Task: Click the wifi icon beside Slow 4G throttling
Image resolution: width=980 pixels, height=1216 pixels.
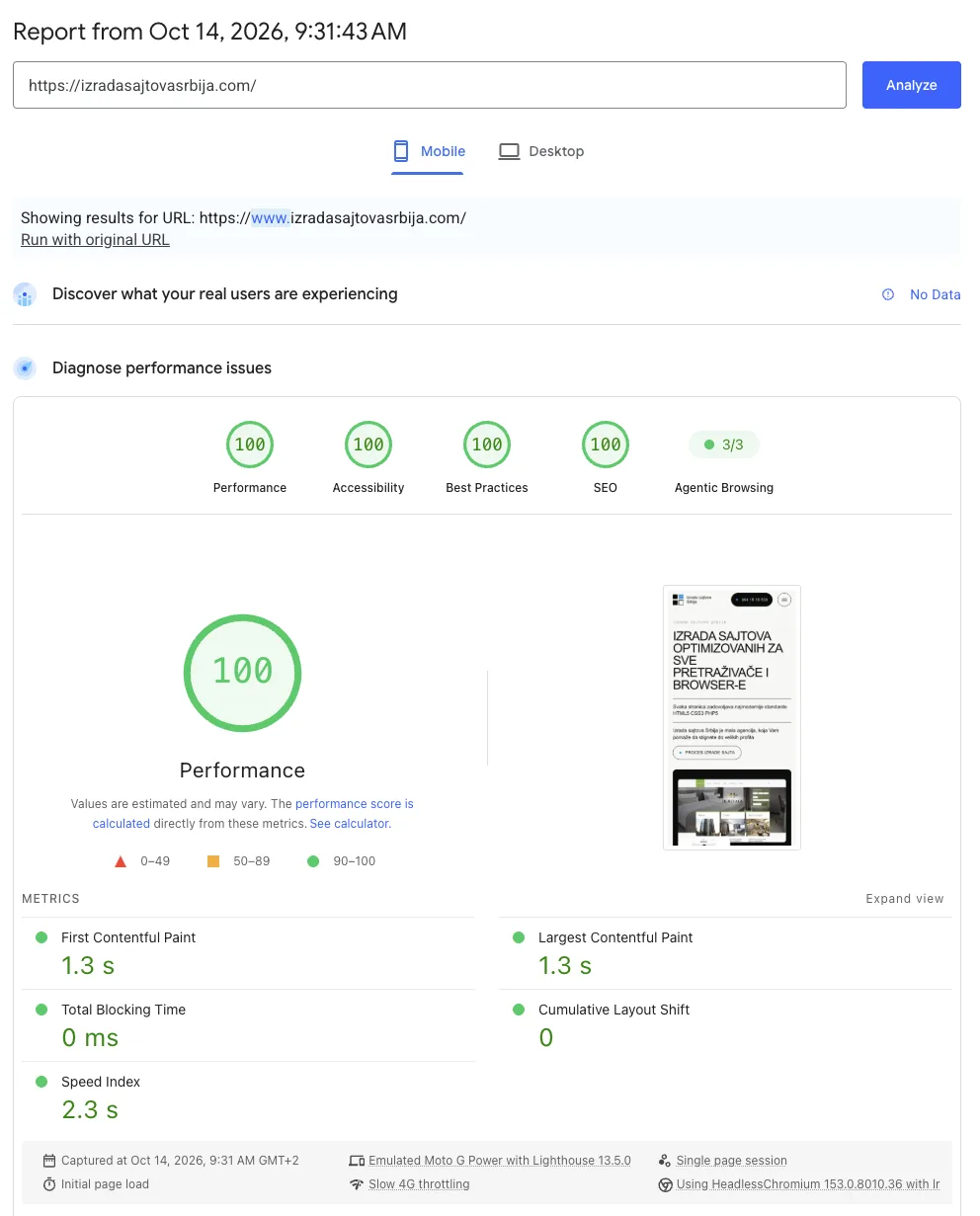Action: point(357,1184)
